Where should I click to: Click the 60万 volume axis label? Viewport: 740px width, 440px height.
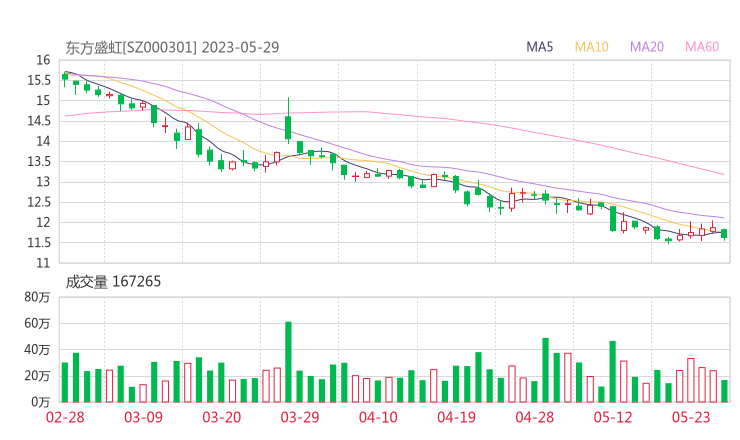(37, 323)
